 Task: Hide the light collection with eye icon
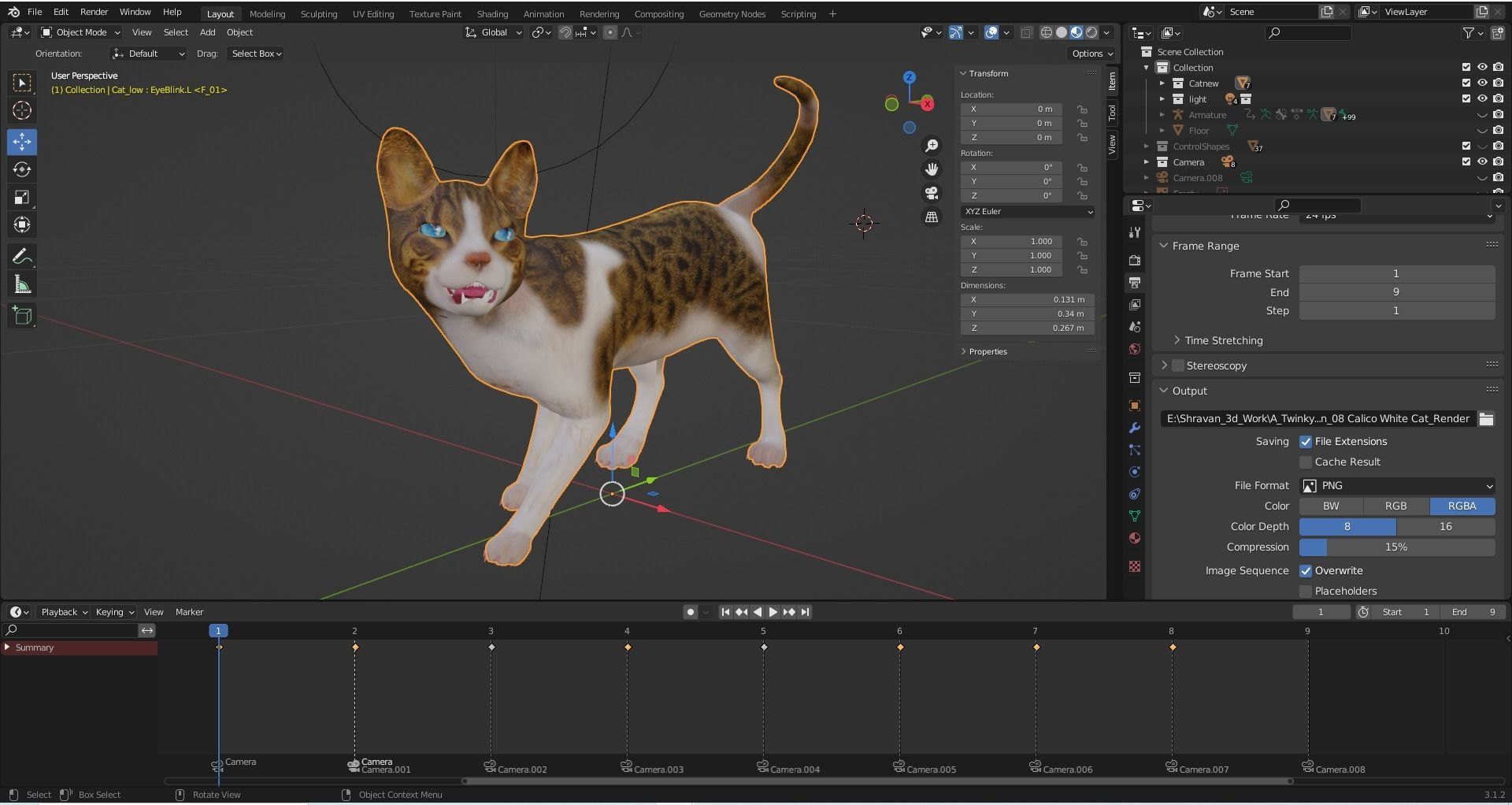pyautogui.click(x=1481, y=99)
